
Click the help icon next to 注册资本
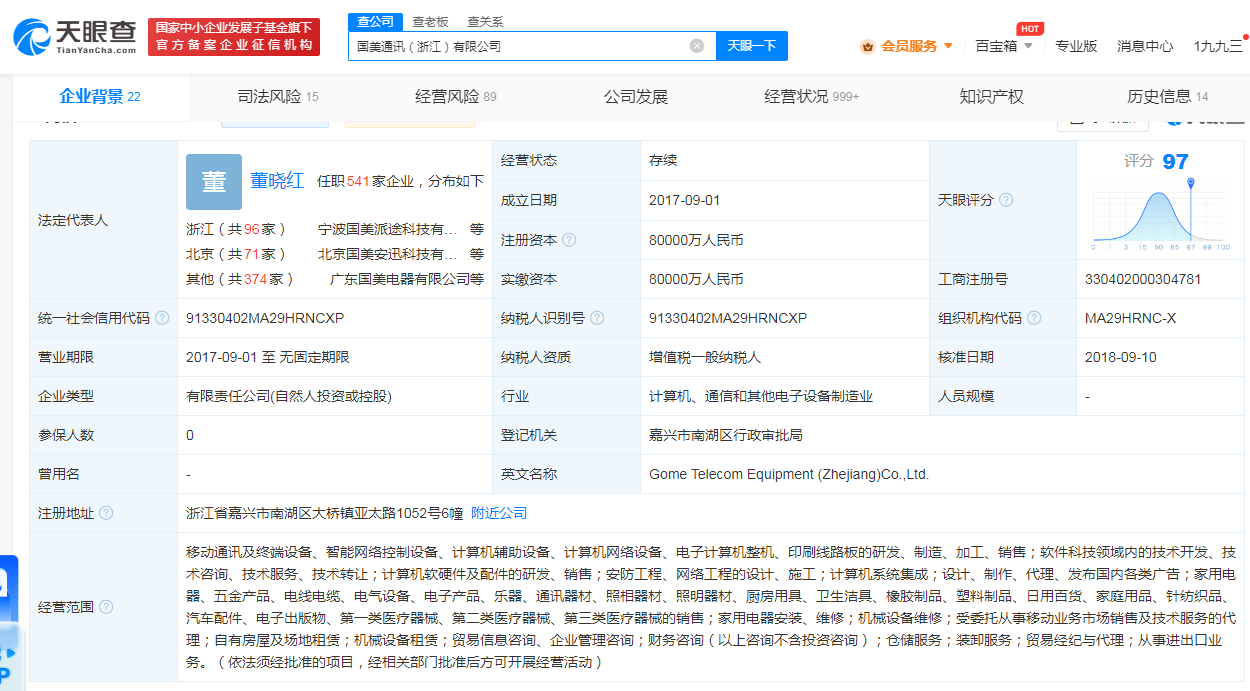click(569, 240)
